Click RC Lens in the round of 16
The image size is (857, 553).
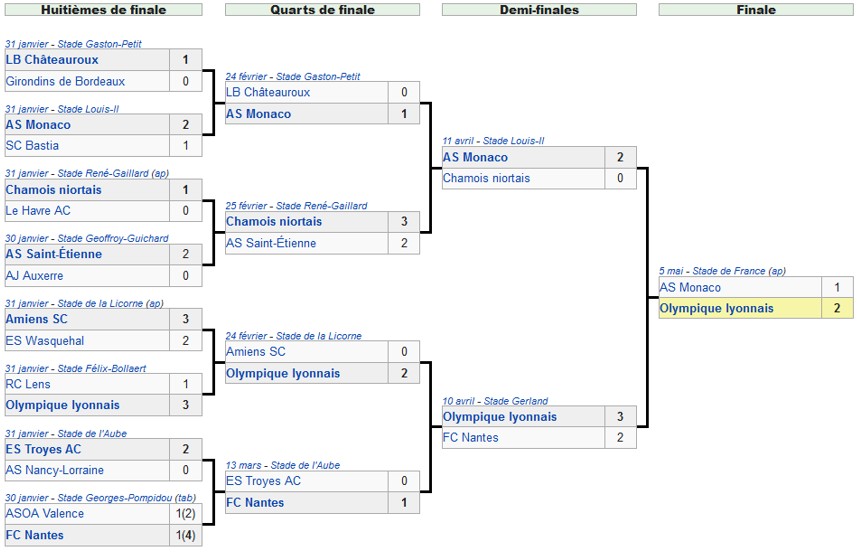click(x=28, y=384)
